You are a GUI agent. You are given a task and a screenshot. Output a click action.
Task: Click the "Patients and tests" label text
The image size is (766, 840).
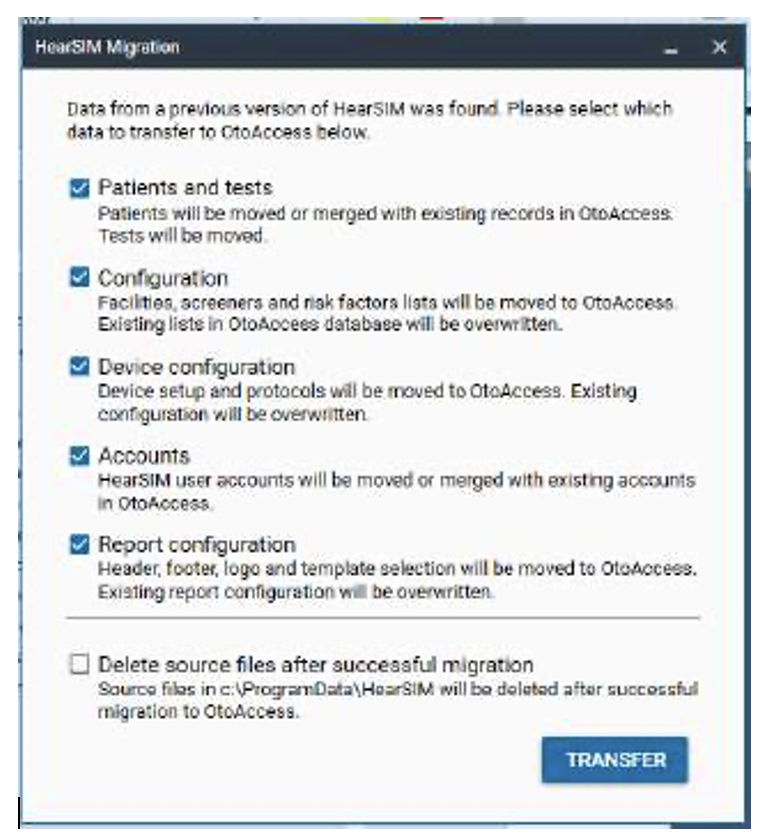point(185,188)
